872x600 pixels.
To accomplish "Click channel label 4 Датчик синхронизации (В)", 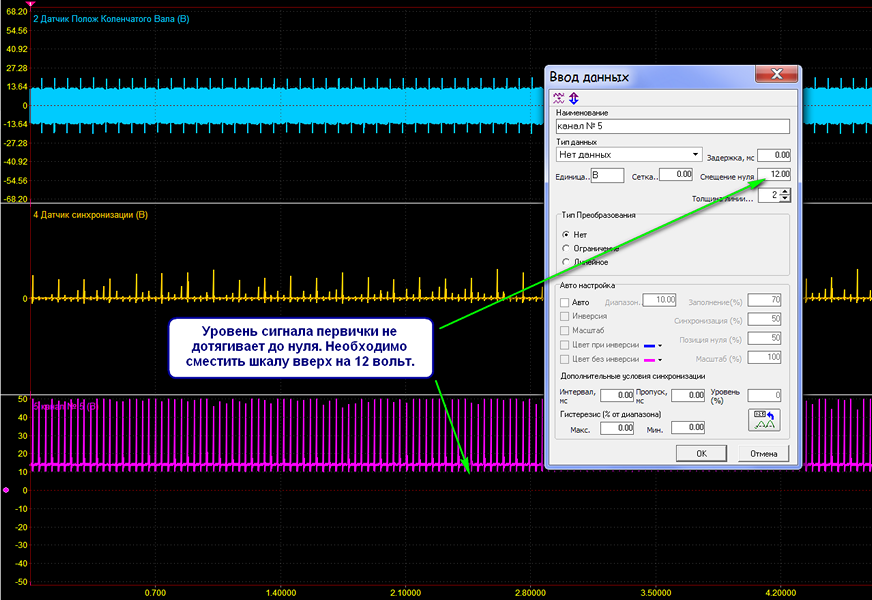I will 90,215.
